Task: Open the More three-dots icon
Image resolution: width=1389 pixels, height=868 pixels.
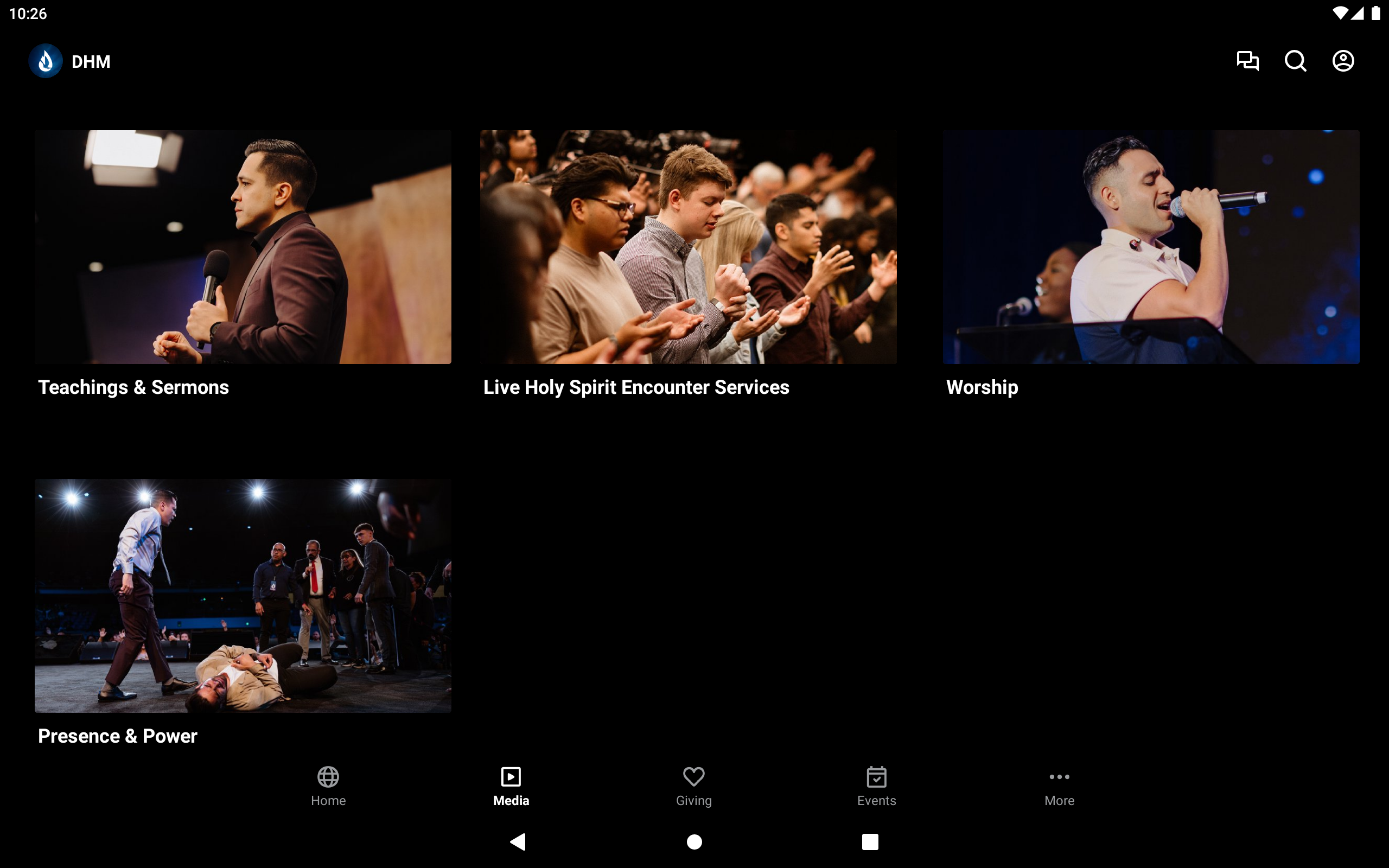Action: [1059, 776]
